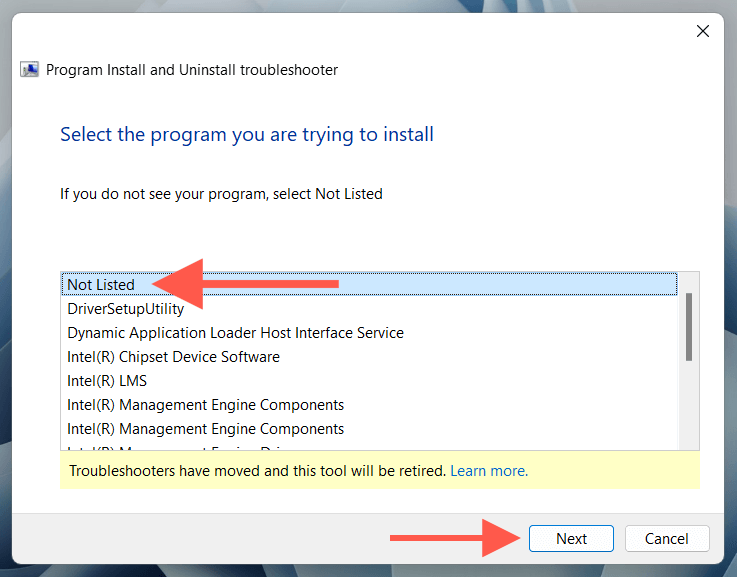Select the Intel(R) LMS program

coord(107,381)
